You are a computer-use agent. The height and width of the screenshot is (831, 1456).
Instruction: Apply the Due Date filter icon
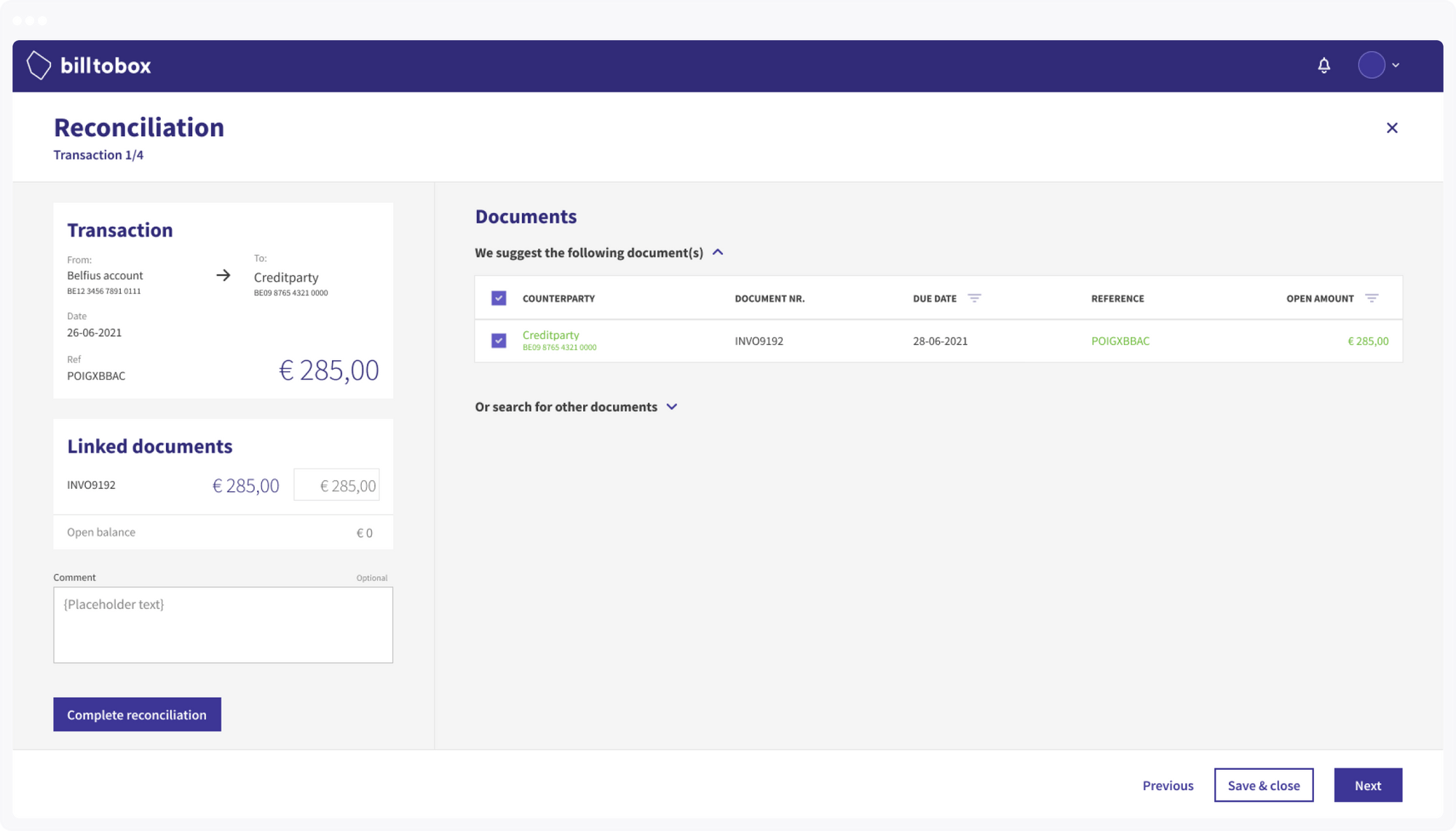(976, 298)
